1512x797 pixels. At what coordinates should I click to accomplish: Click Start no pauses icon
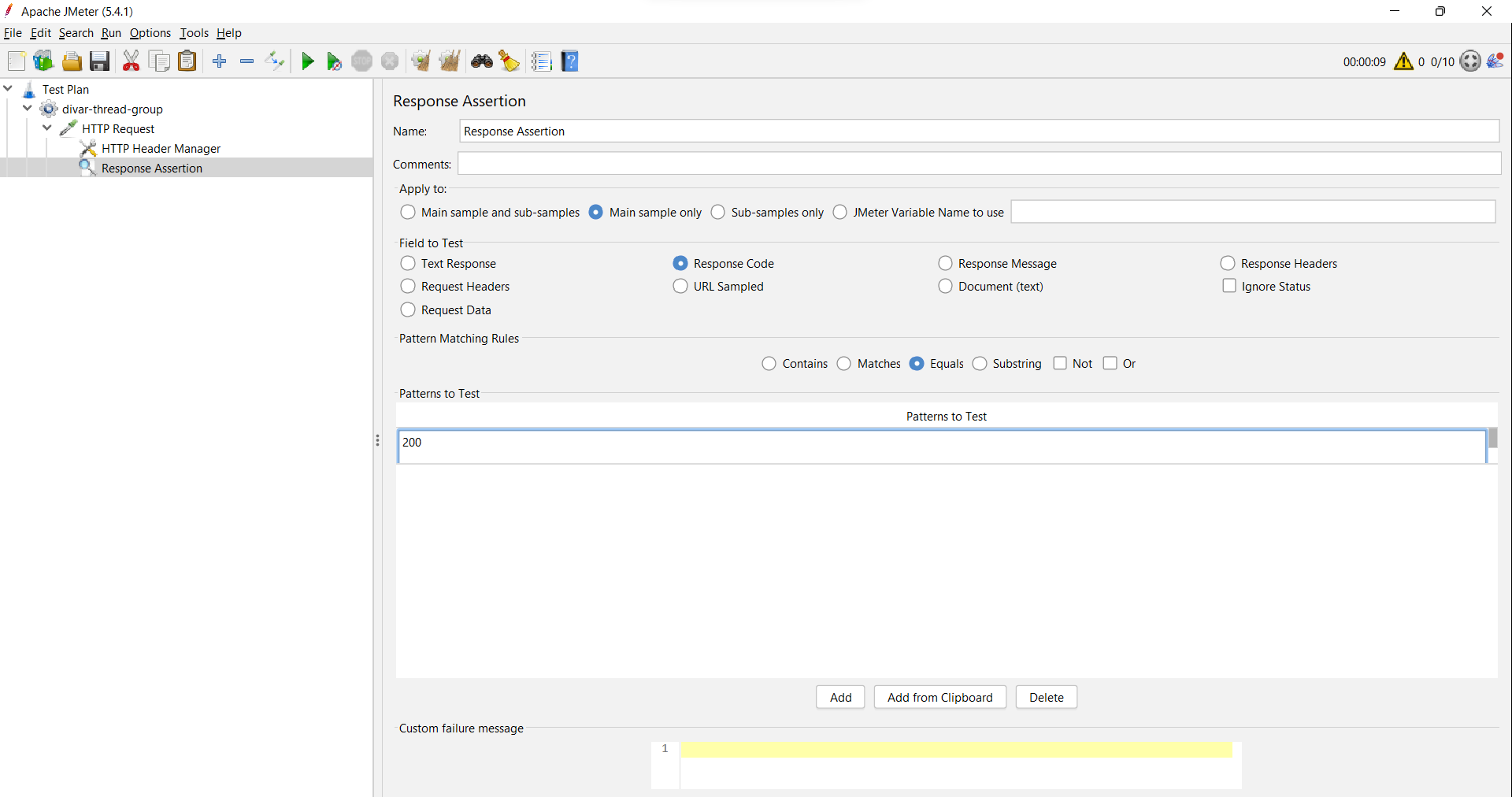334,61
